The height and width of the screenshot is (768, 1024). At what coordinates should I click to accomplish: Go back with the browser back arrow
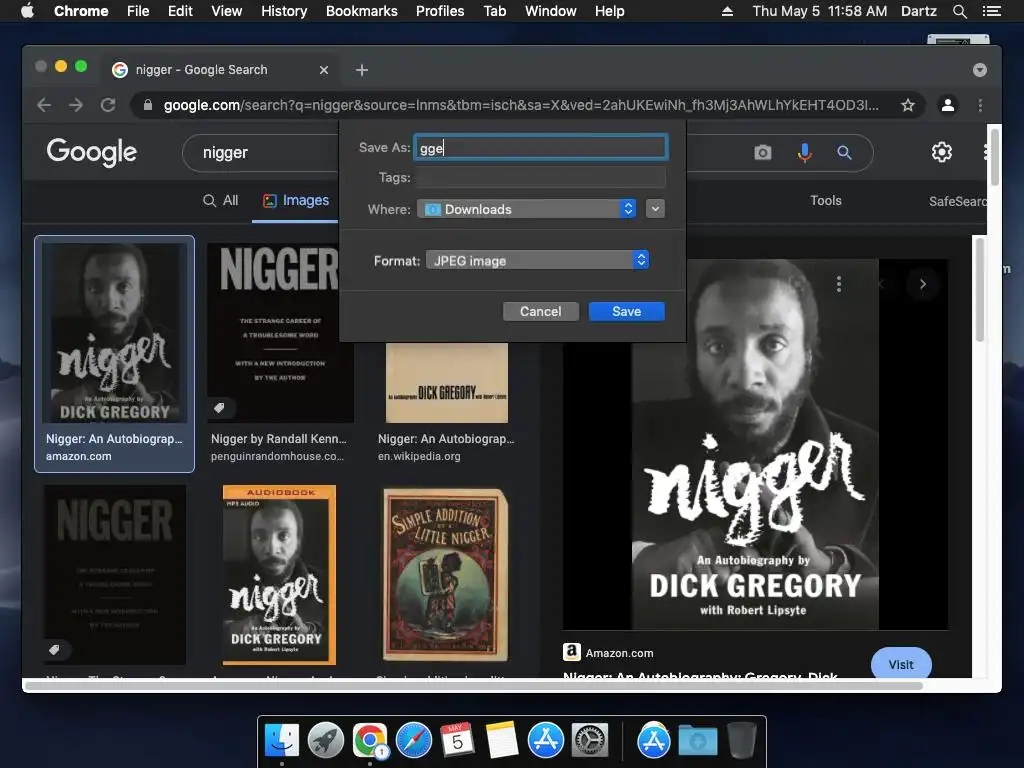[44, 105]
